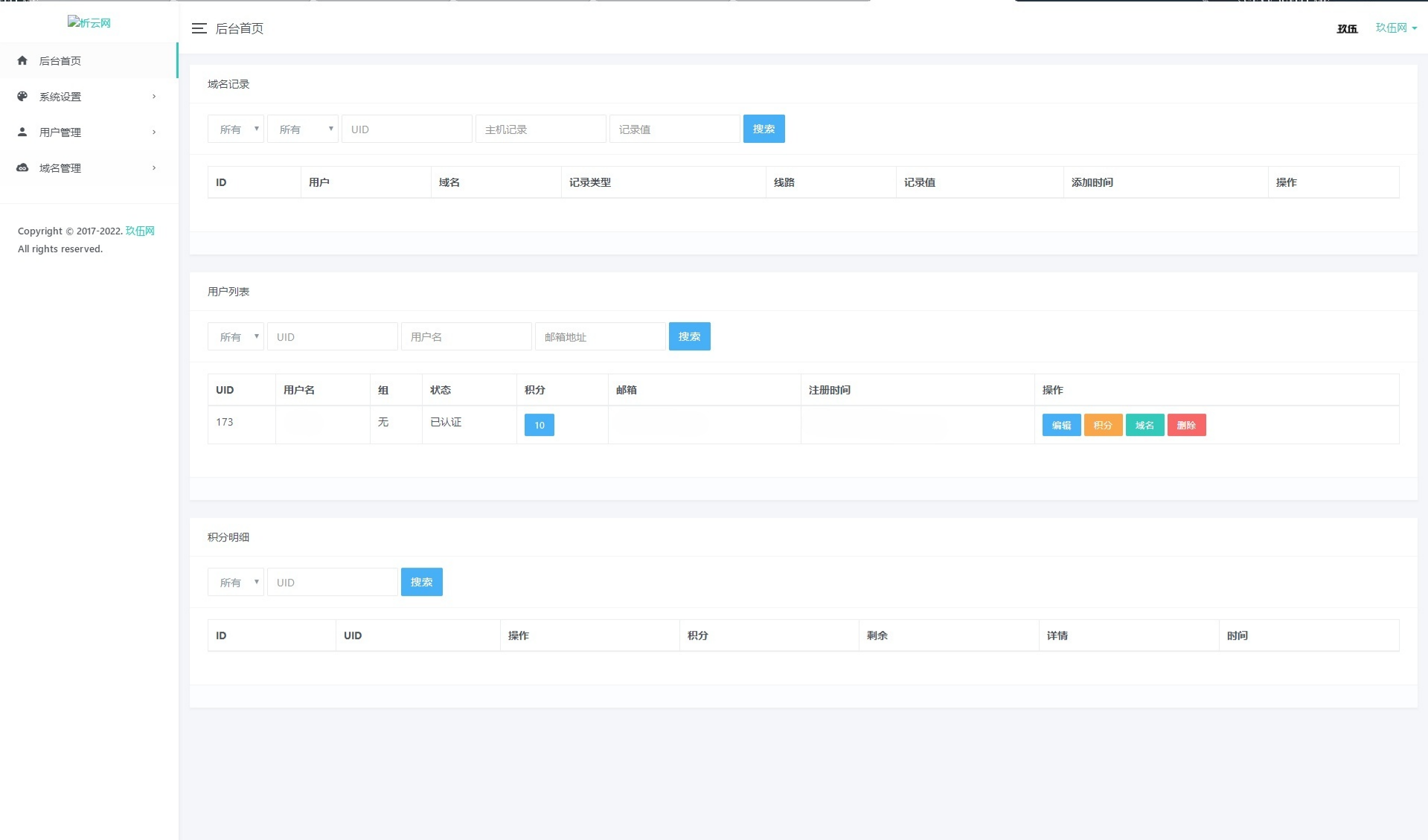Viewport: 1428px width, 840px height.
Task: Click the 玖伍 text near top right
Action: (1346, 28)
